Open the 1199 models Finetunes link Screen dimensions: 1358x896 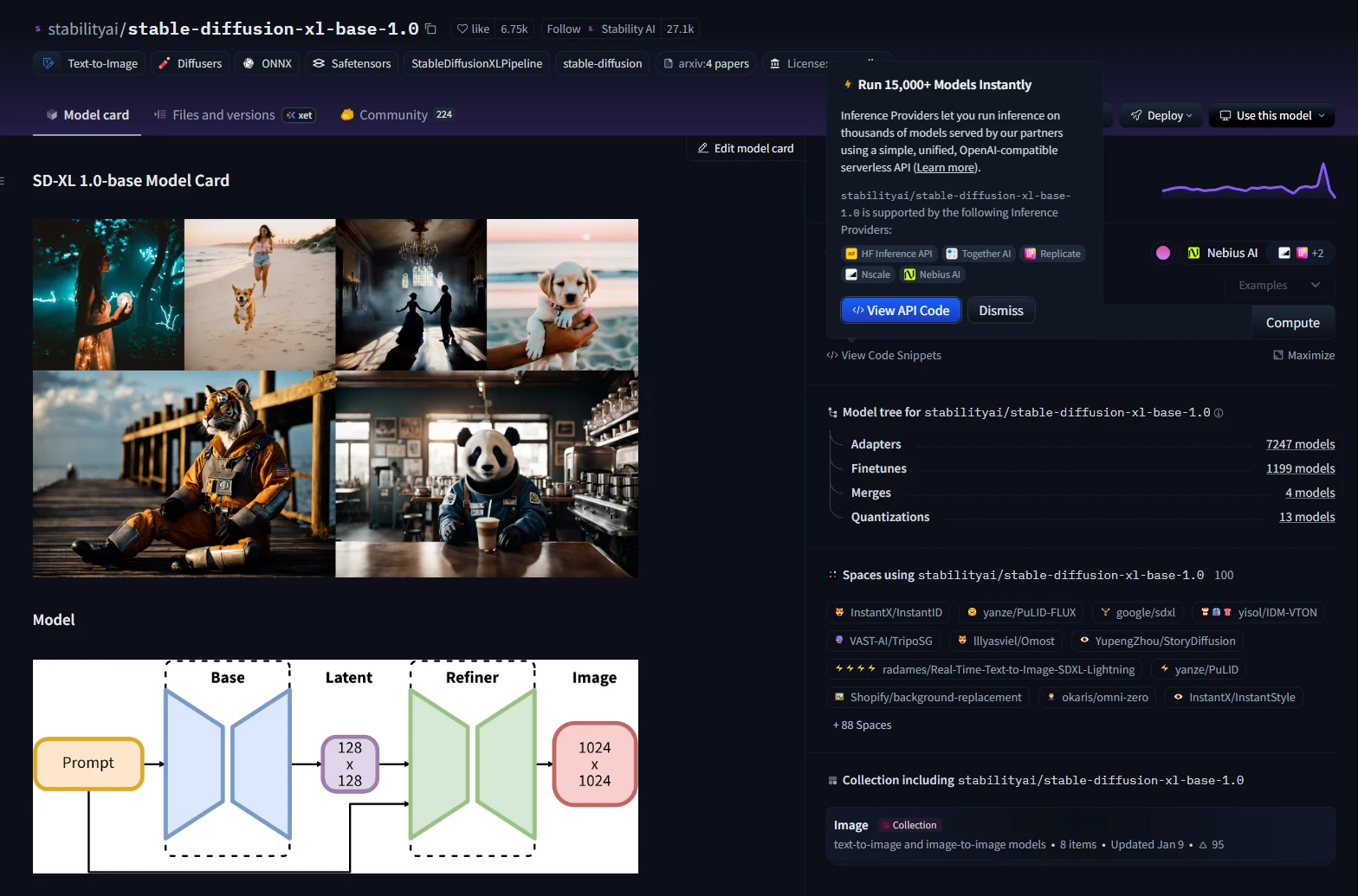(x=1300, y=468)
